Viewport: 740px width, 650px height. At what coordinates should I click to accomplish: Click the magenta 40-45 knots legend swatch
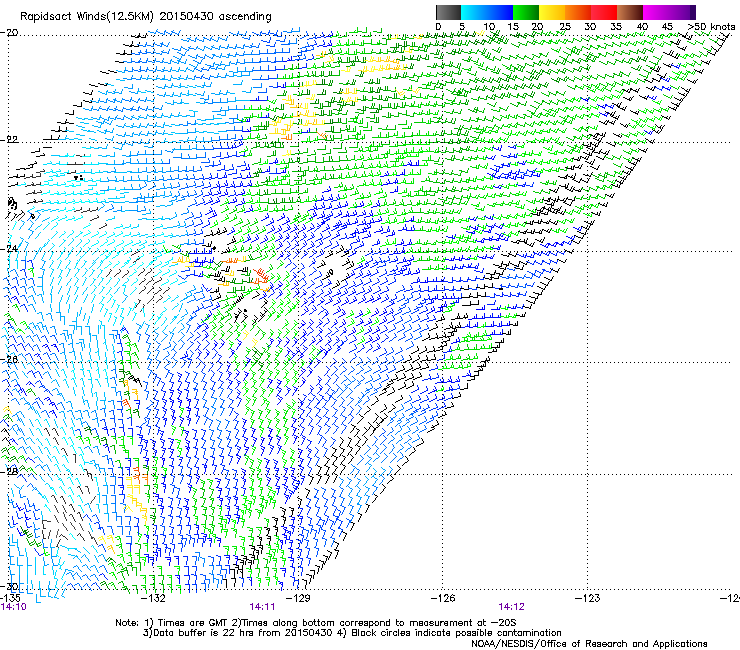(656, 12)
